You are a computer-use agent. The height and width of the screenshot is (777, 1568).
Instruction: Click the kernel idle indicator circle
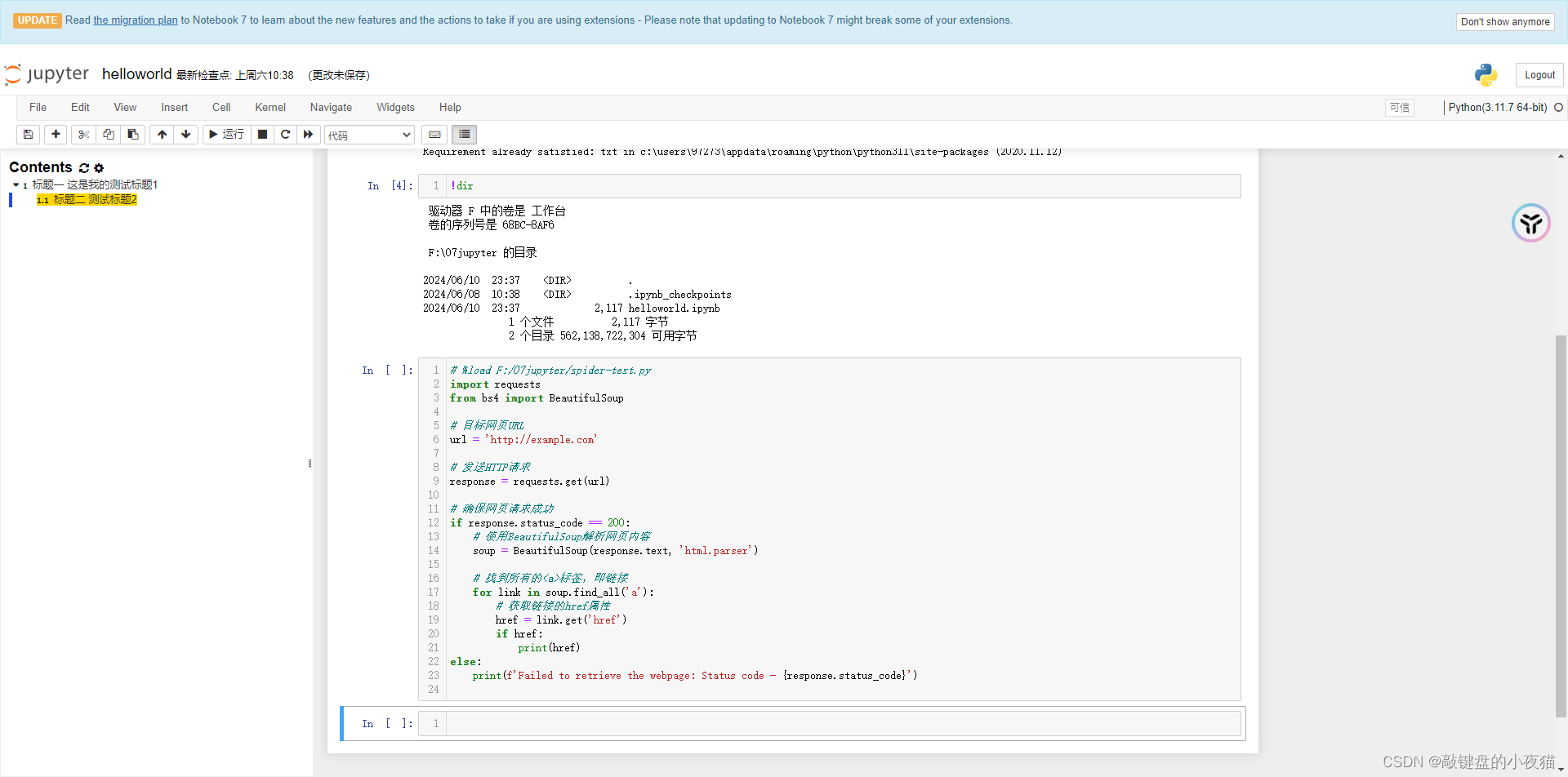[1558, 108]
